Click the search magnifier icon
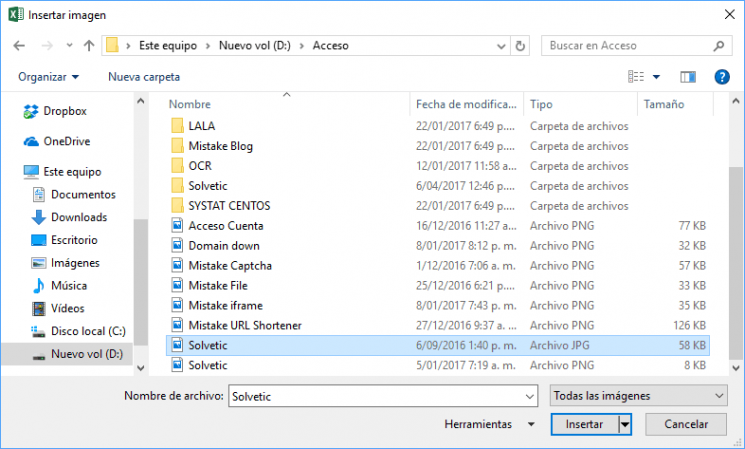Screen dimensions: 745x449 point(719,46)
